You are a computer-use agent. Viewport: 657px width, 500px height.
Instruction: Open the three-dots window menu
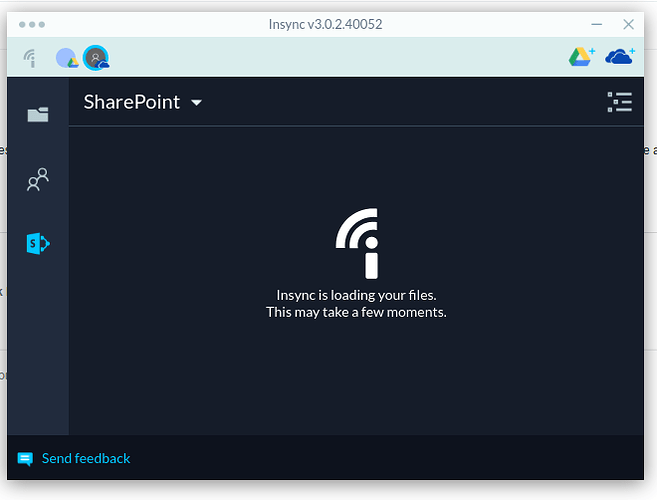point(32,25)
